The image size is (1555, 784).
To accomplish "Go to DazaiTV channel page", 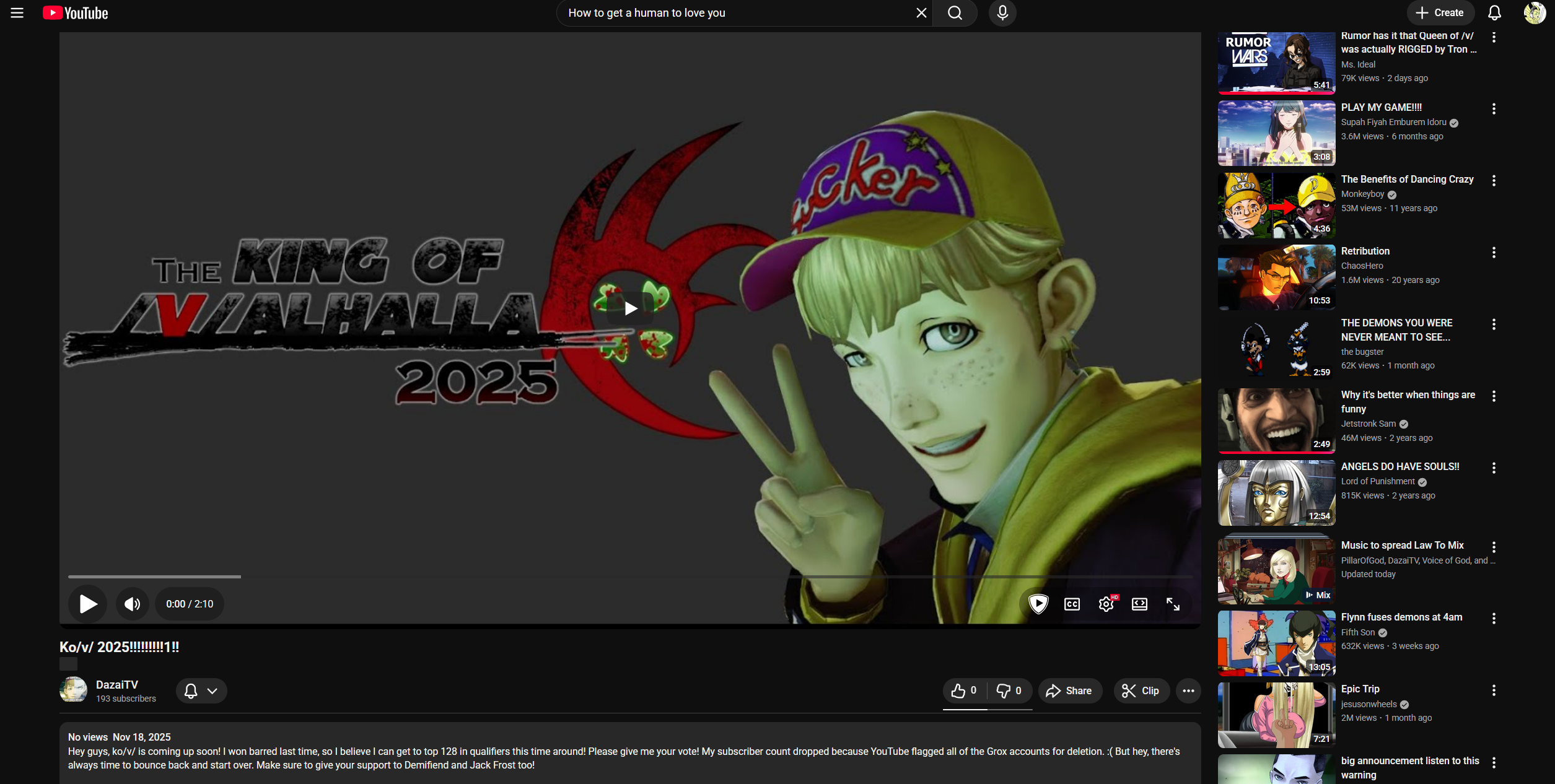I will tap(116, 684).
